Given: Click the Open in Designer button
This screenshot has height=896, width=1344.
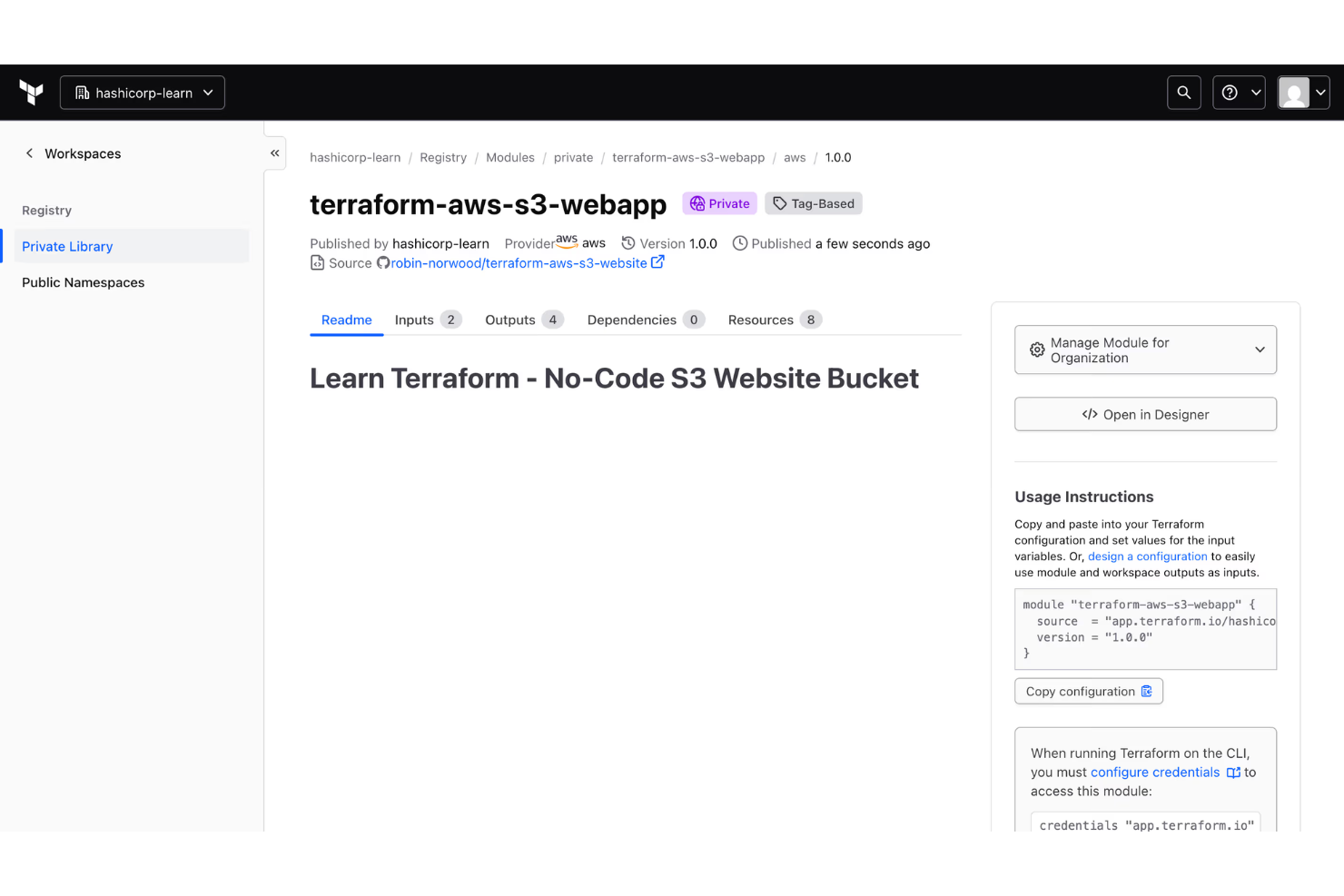Looking at the screenshot, I should (x=1145, y=414).
